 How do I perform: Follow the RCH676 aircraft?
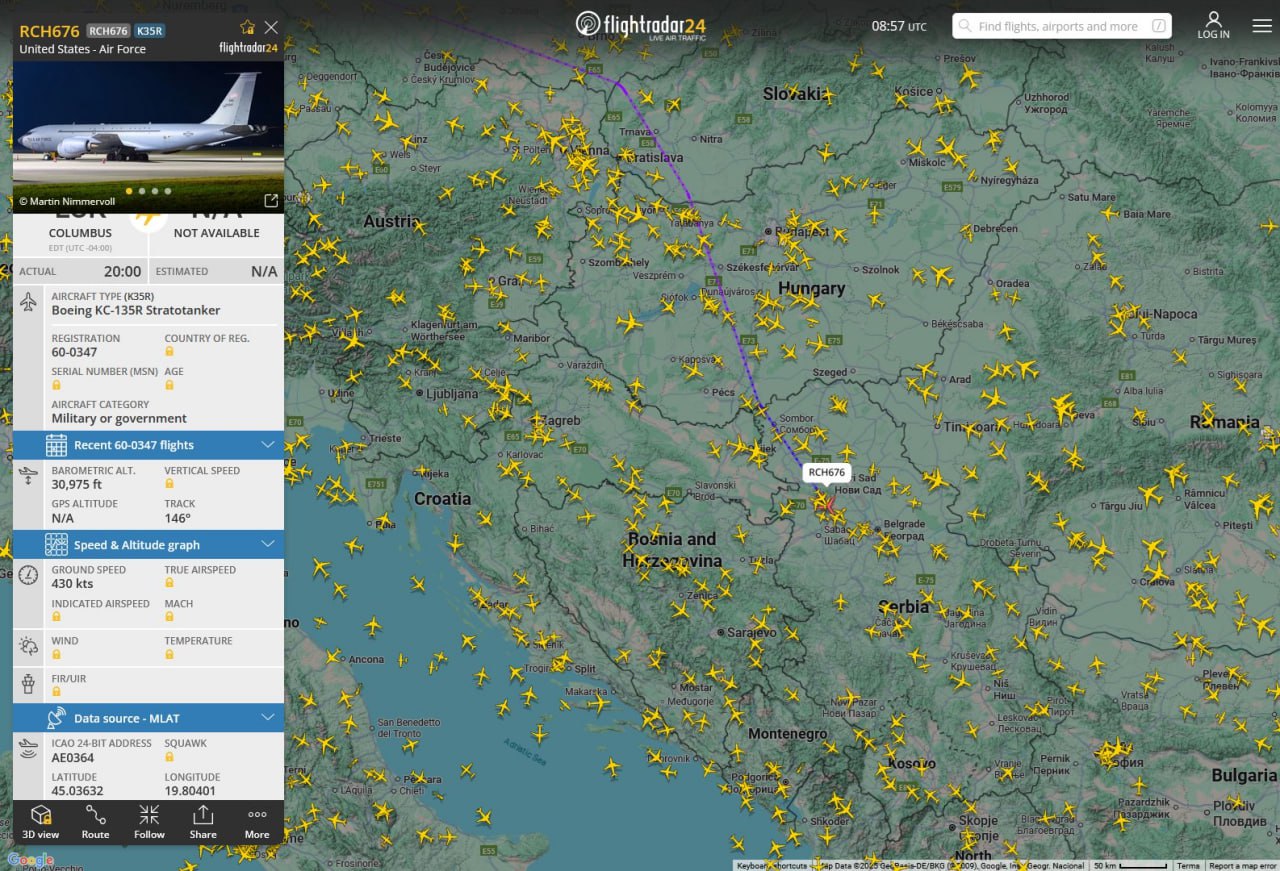pyautogui.click(x=149, y=822)
